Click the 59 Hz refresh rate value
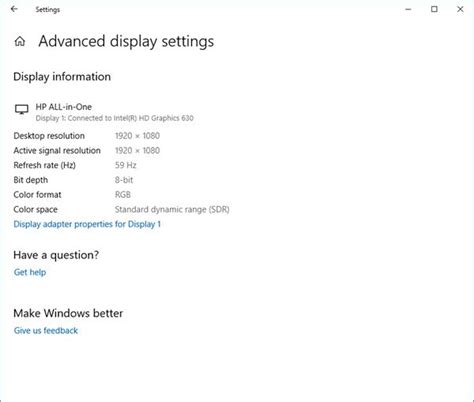The image size is (474, 402). point(126,165)
